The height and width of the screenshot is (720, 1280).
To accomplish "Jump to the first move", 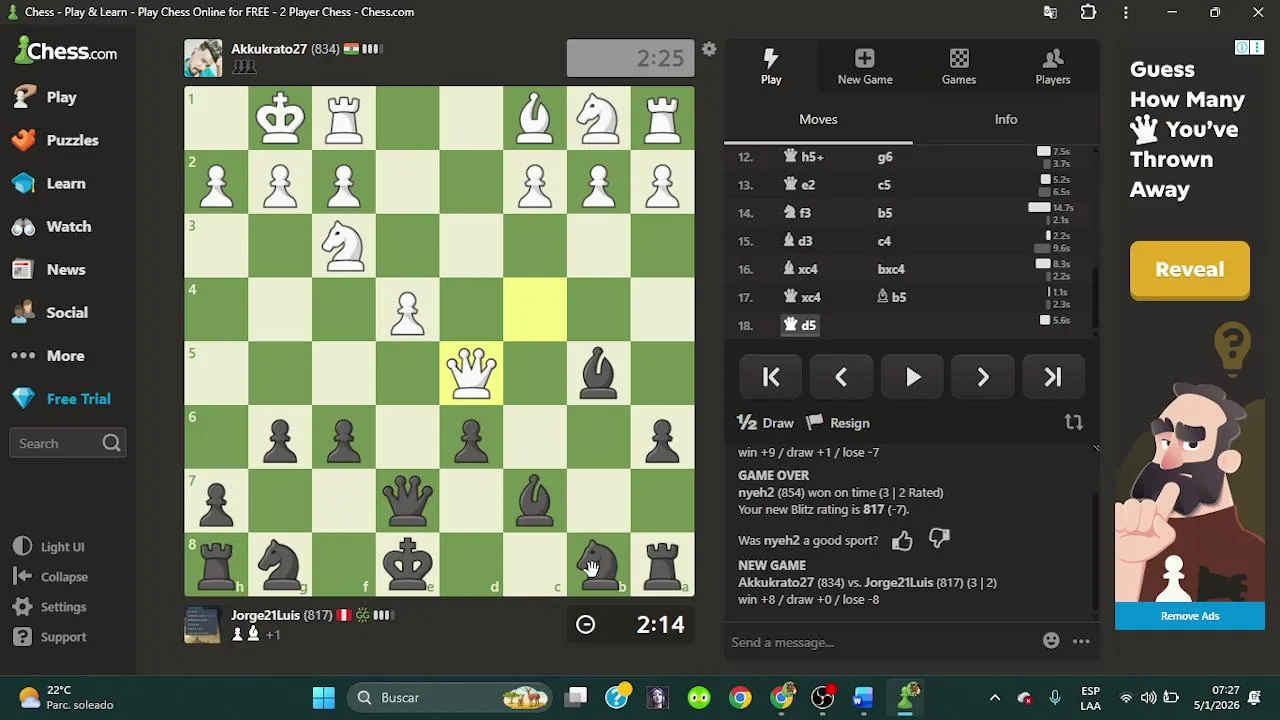I will (x=771, y=377).
